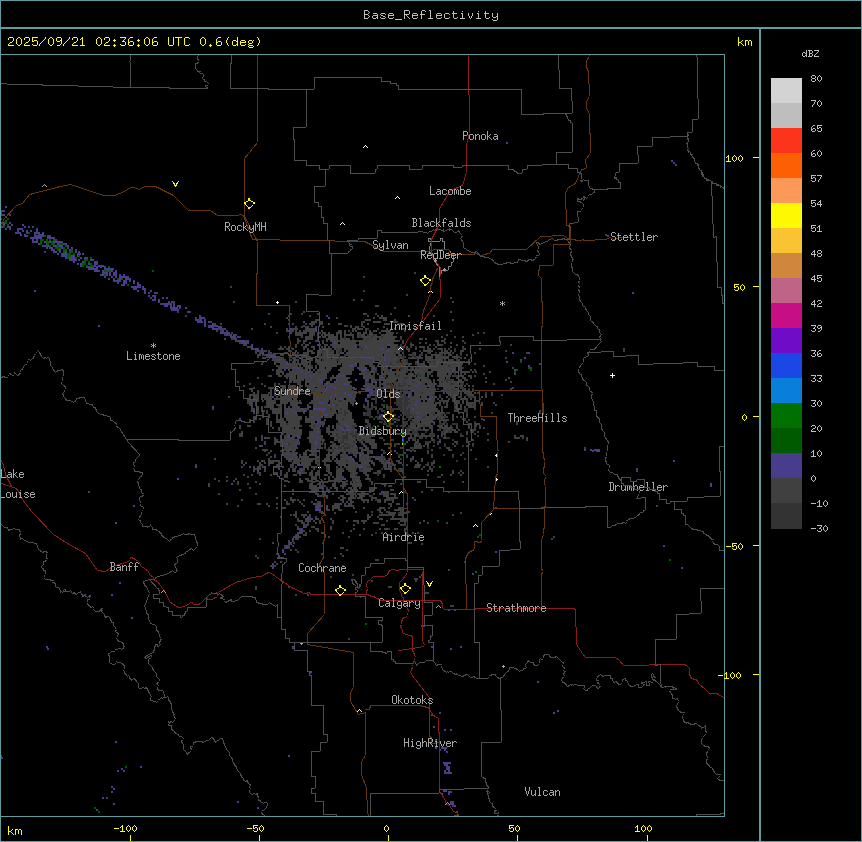Click the UTC timestamp in the header
862x842 pixels.
coord(134,42)
